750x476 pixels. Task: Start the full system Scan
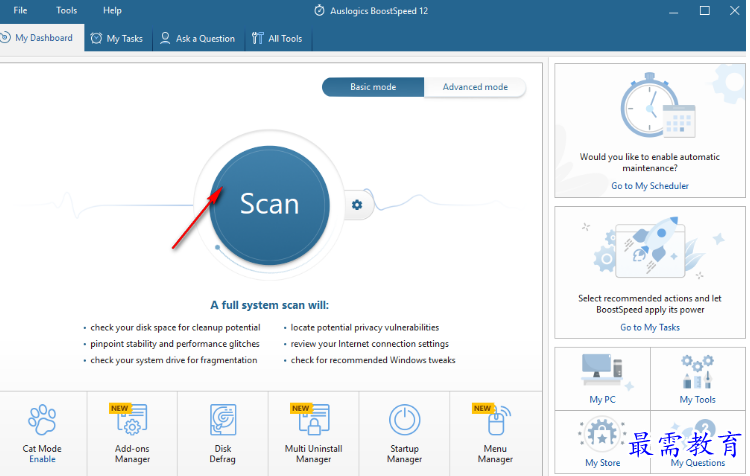pyautogui.click(x=269, y=205)
